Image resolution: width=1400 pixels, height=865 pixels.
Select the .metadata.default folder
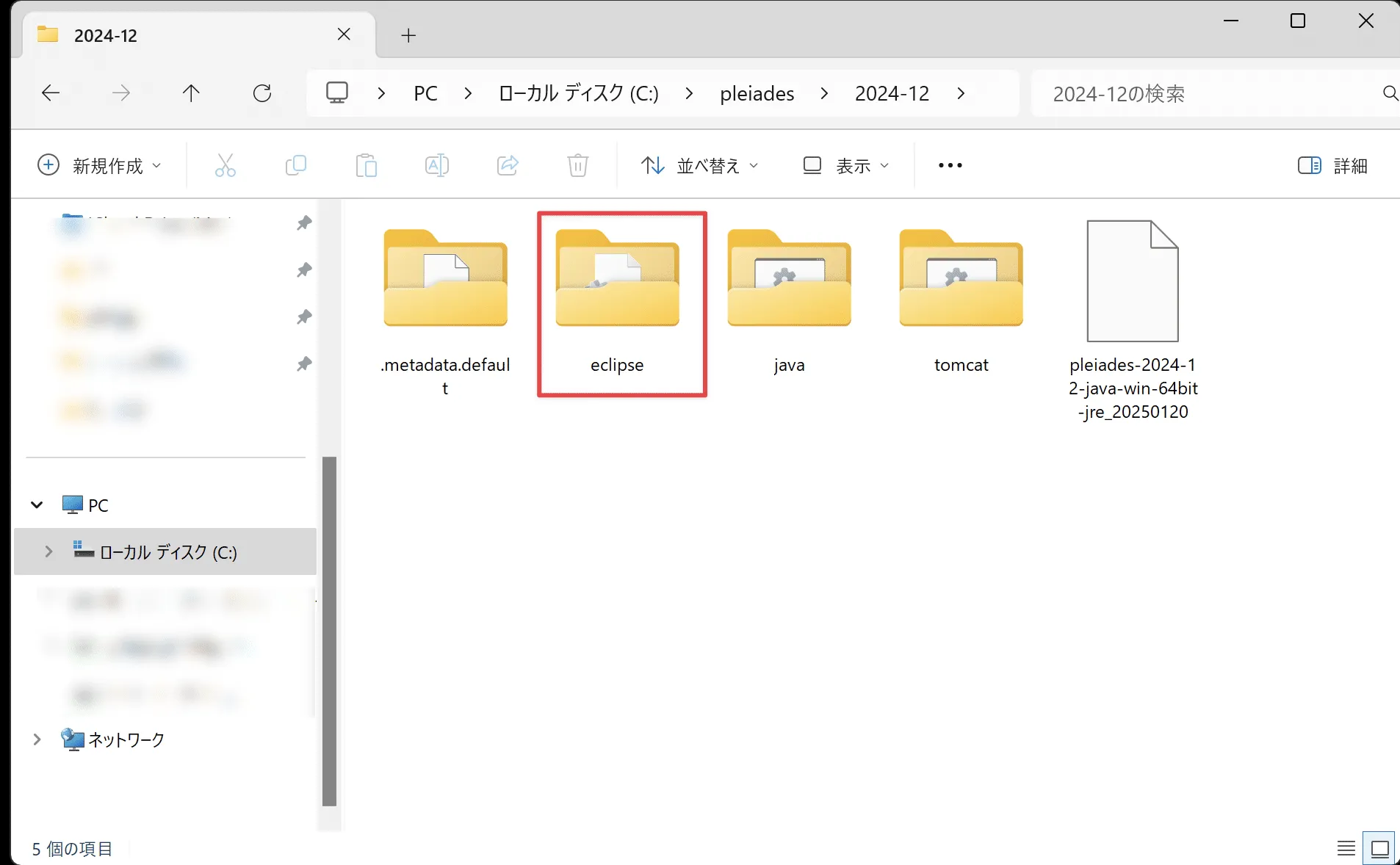point(446,311)
